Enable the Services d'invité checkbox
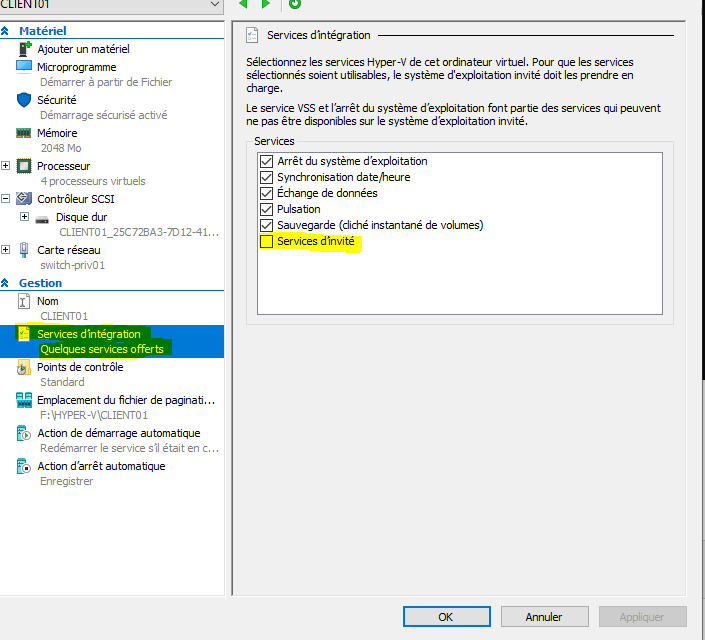The width and height of the screenshot is (705, 640). (x=266, y=242)
